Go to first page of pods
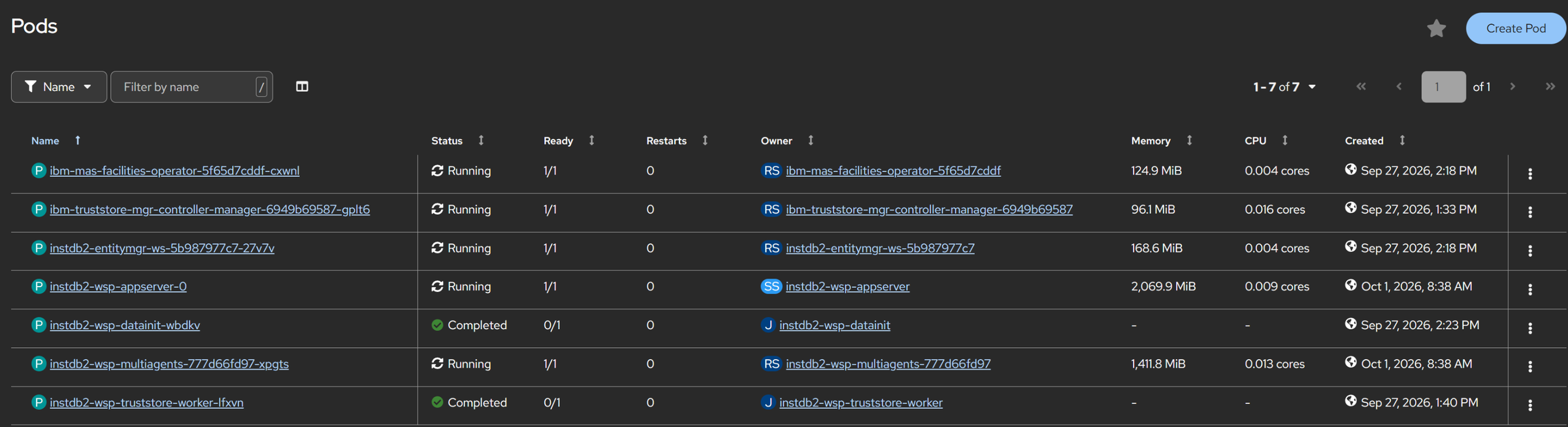1568x427 pixels. tap(1361, 86)
